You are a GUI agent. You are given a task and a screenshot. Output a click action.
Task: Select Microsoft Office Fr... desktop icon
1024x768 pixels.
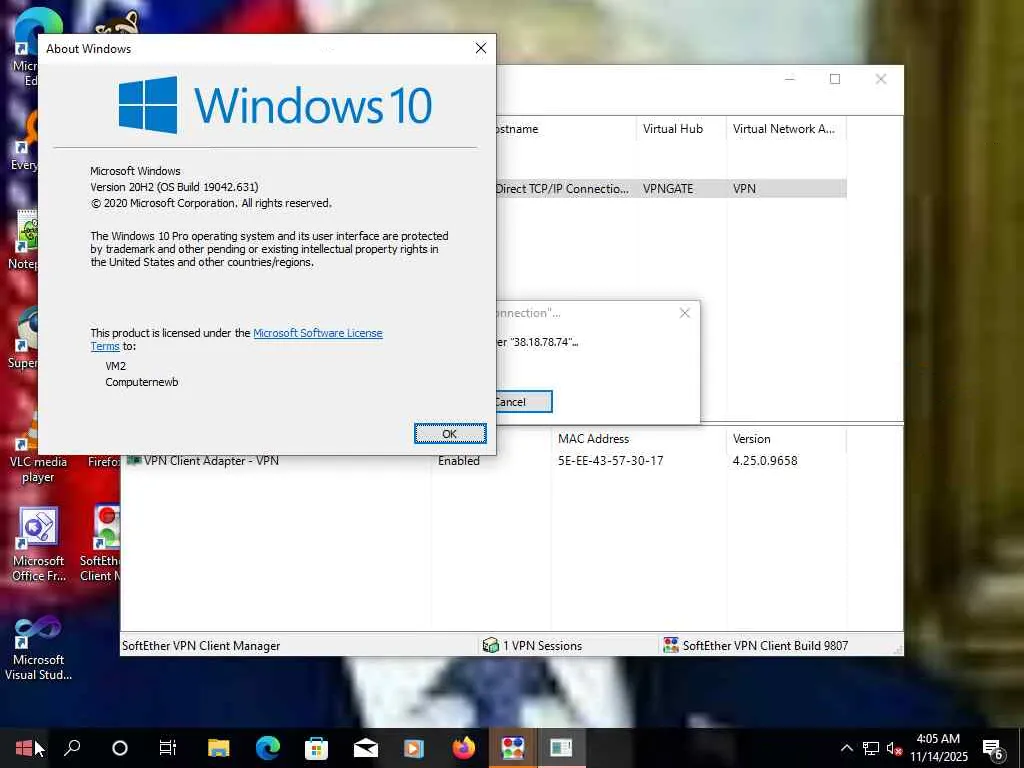(39, 545)
